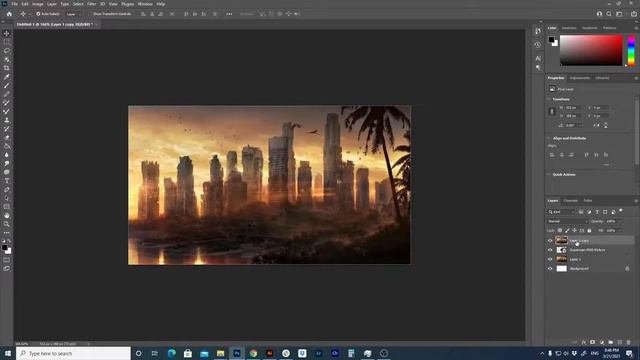
Task: Switch to the Channels tab
Action: coord(571,201)
